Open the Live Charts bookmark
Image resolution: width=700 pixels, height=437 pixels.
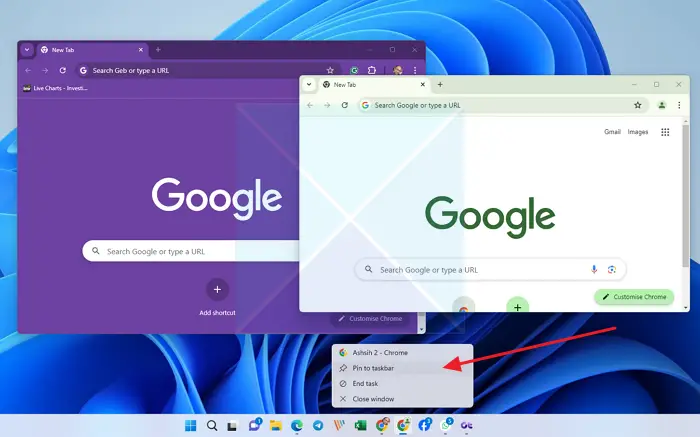[55, 88]
